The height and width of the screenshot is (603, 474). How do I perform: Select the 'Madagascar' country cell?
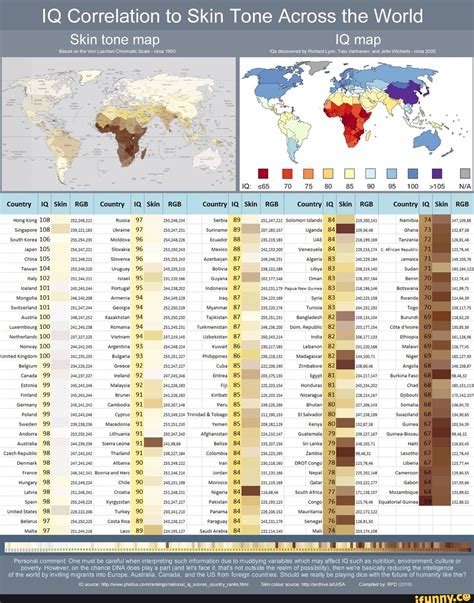[x=308, y=356]
